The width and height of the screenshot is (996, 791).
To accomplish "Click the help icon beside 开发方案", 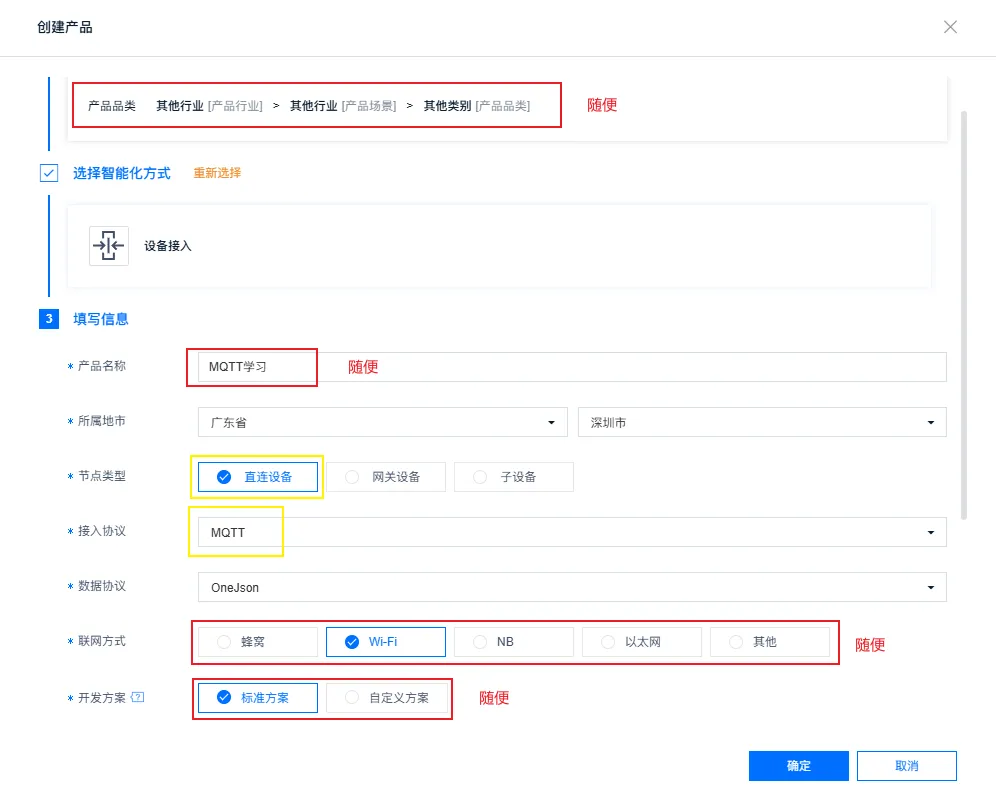I will coord(138,697).
